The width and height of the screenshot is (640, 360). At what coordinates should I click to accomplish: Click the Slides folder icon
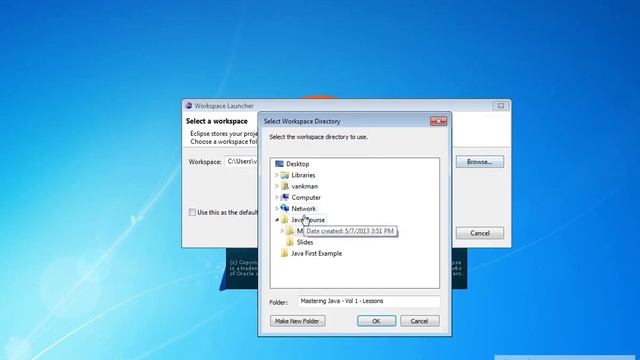point(290,242)
